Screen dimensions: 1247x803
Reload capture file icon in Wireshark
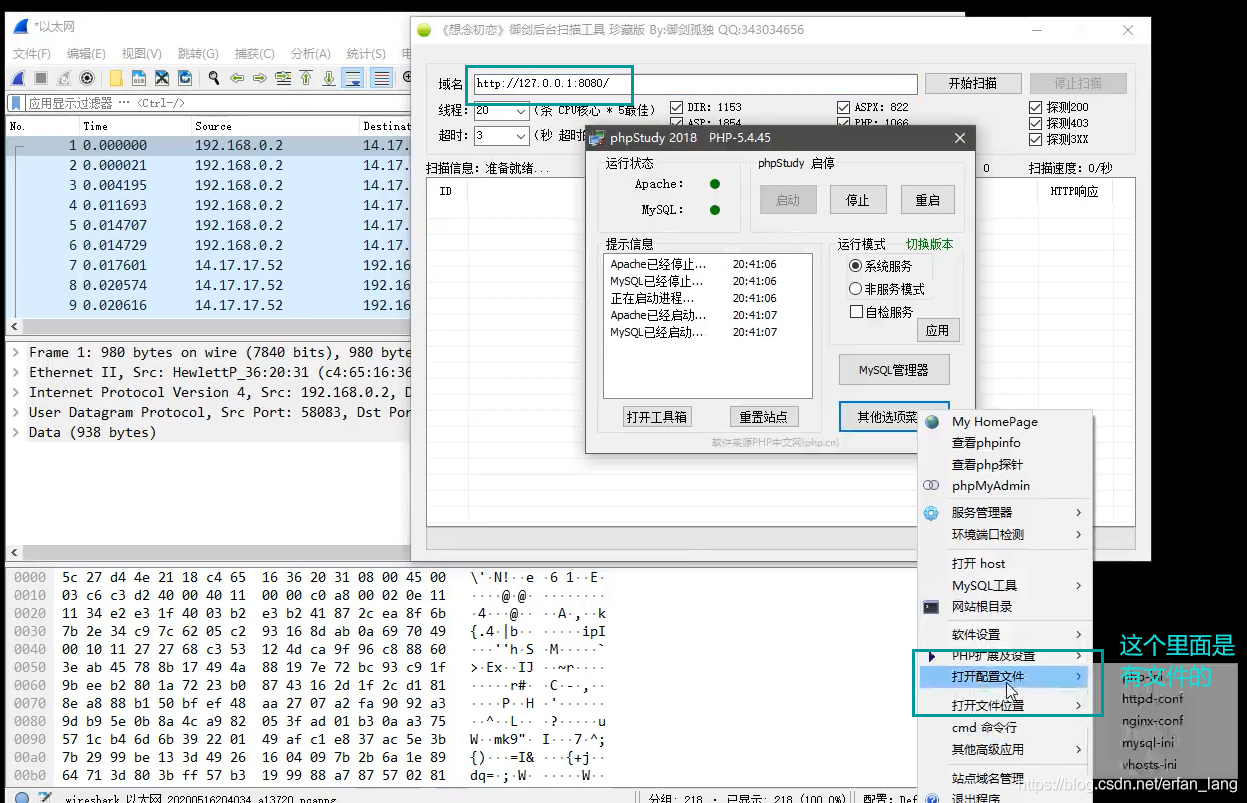coord(185,77)
